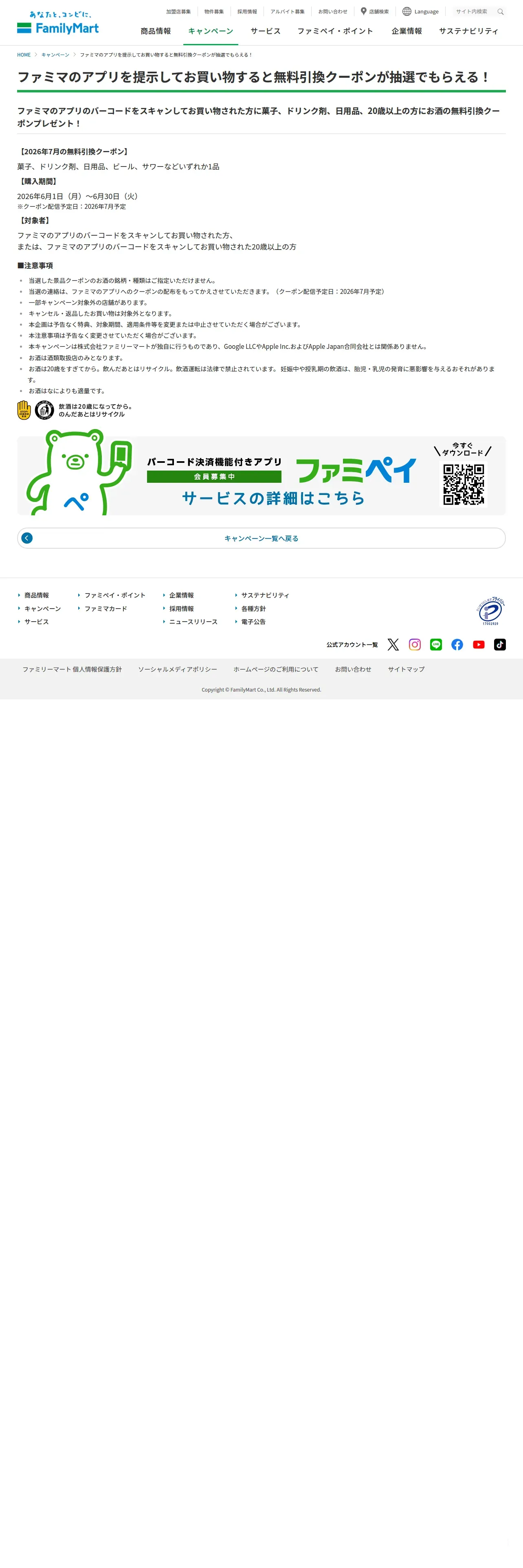
Task: Open the YouTube official channel icon
Action: click(x=479, y=645)
